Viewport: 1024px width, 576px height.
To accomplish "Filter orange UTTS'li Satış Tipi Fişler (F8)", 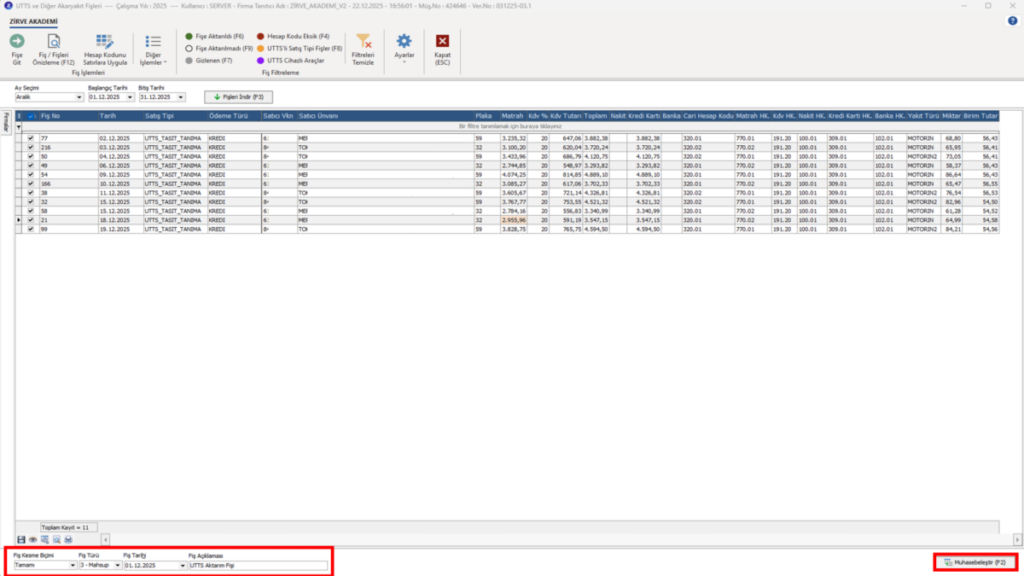I will pyautogui.click(x=299, y=48).
